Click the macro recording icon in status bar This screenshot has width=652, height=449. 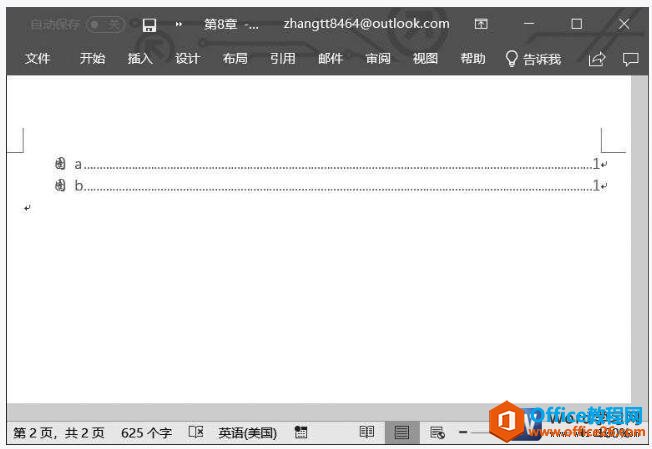pyautogui.click(x=301, y=432)
